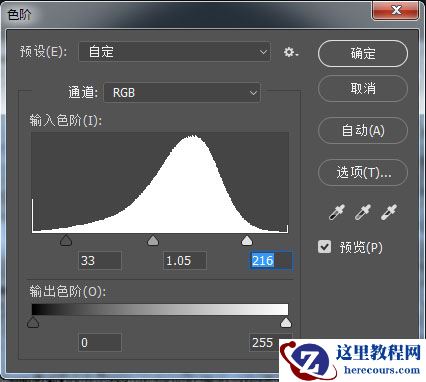The image size is (426, 382).
Task: Open the preset options gear menu
Action: 291,52
